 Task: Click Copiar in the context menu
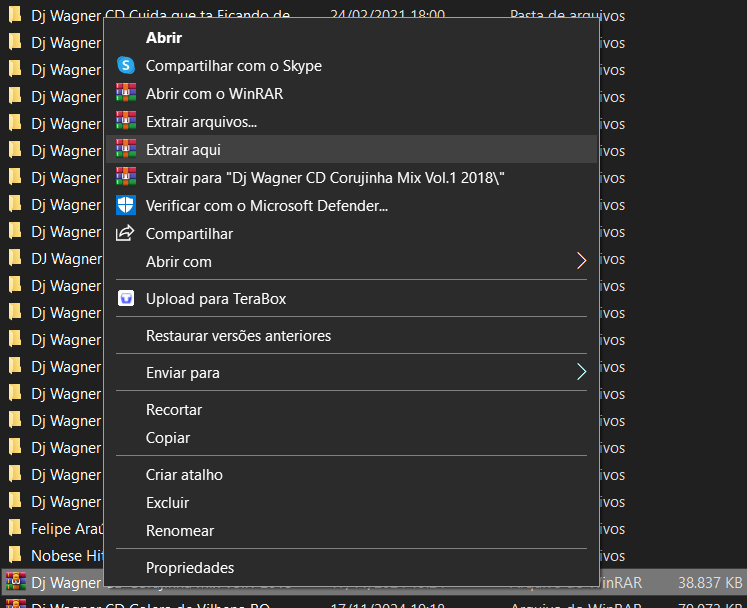(x=168, y=438)
